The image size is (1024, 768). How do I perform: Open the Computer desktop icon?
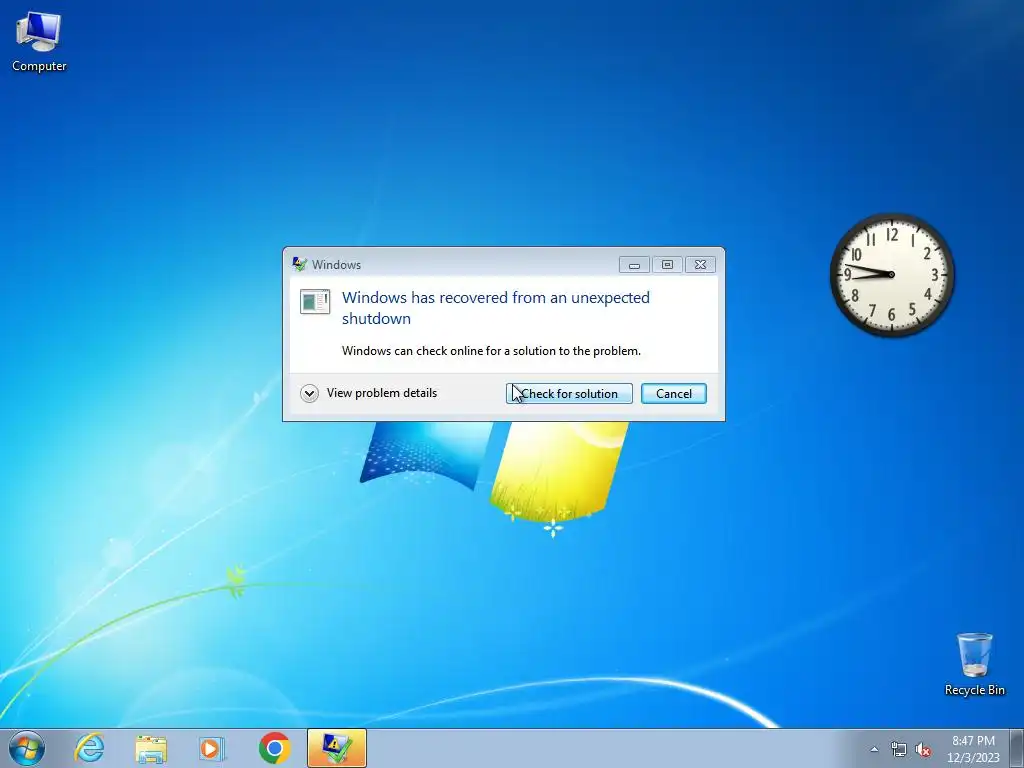pos(39,42)
